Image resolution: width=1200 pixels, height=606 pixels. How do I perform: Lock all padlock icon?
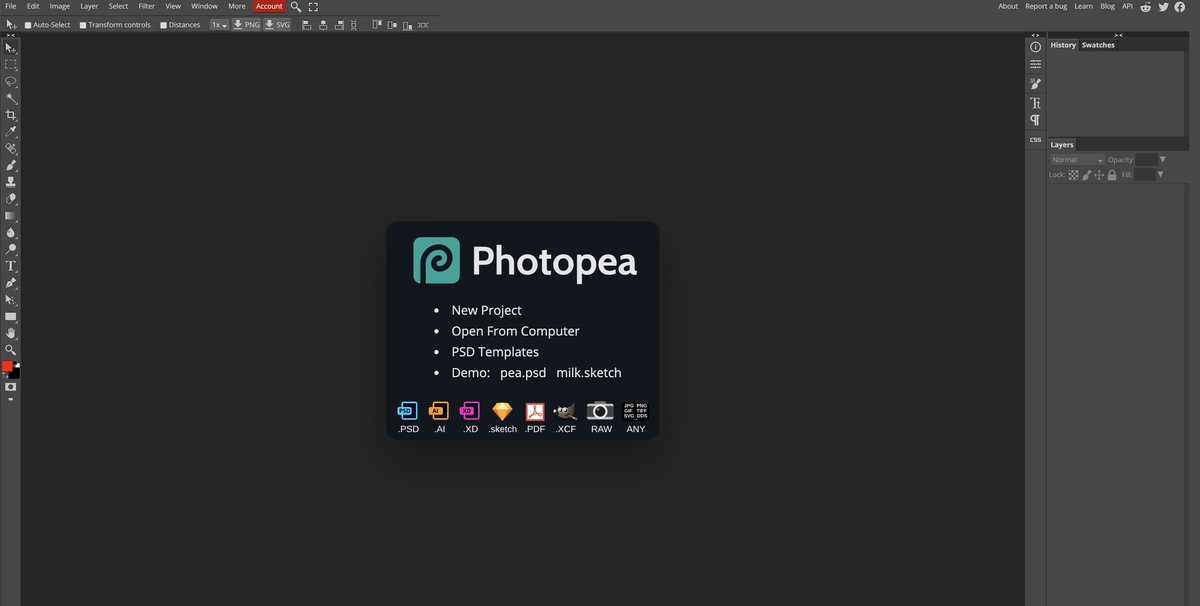(1111, 175)
